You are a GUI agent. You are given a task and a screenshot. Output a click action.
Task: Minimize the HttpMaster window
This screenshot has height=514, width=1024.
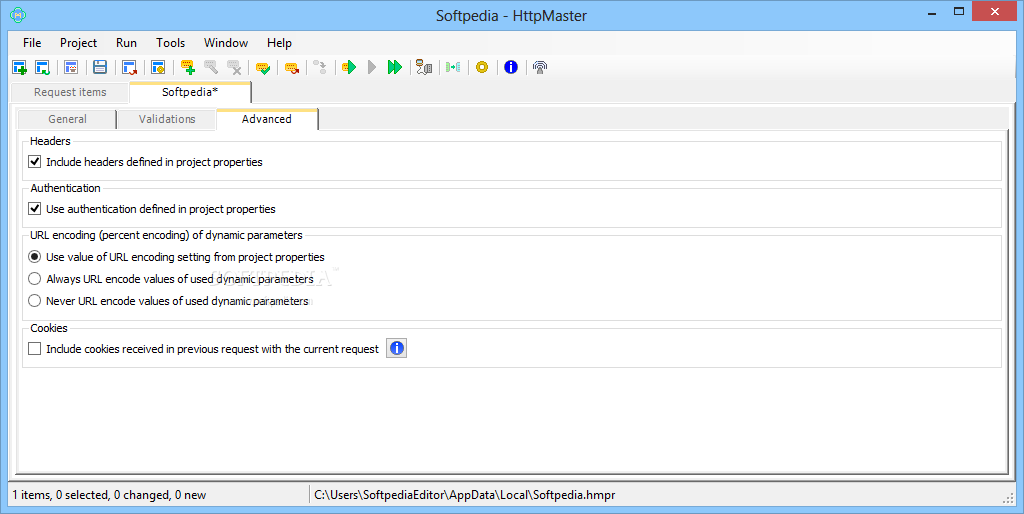tap(932, 12)
